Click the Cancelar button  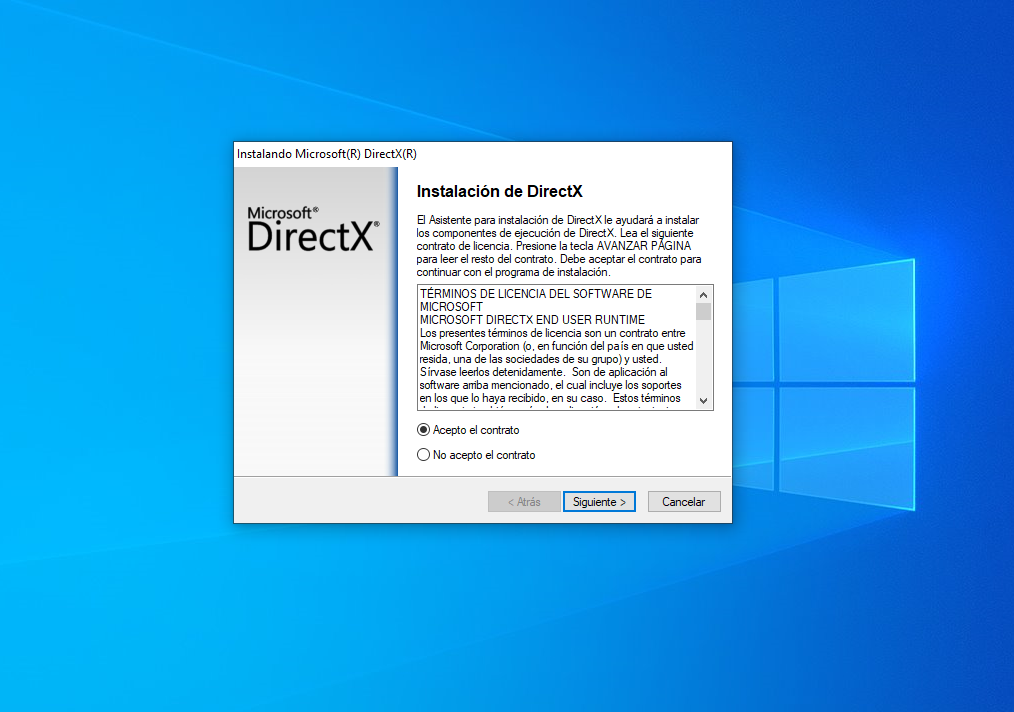(684, 502)
